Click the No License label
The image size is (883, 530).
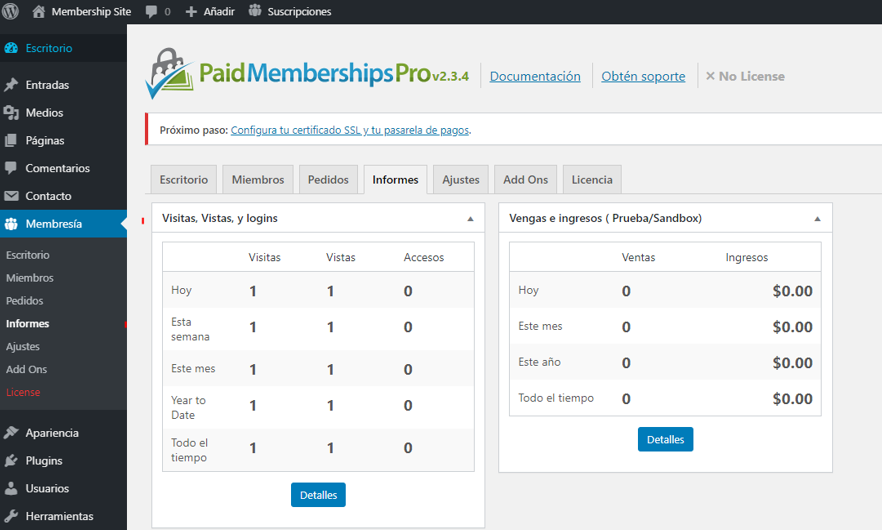751,76
